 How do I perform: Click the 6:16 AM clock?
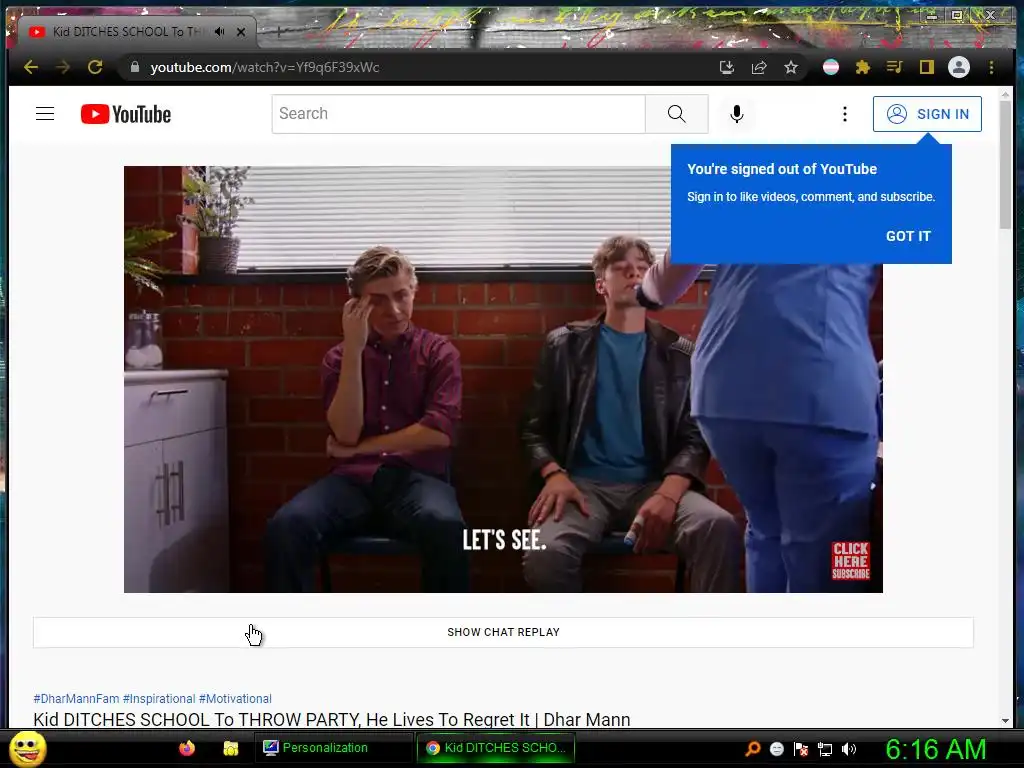pyautogui.click(x=936, y=749)
